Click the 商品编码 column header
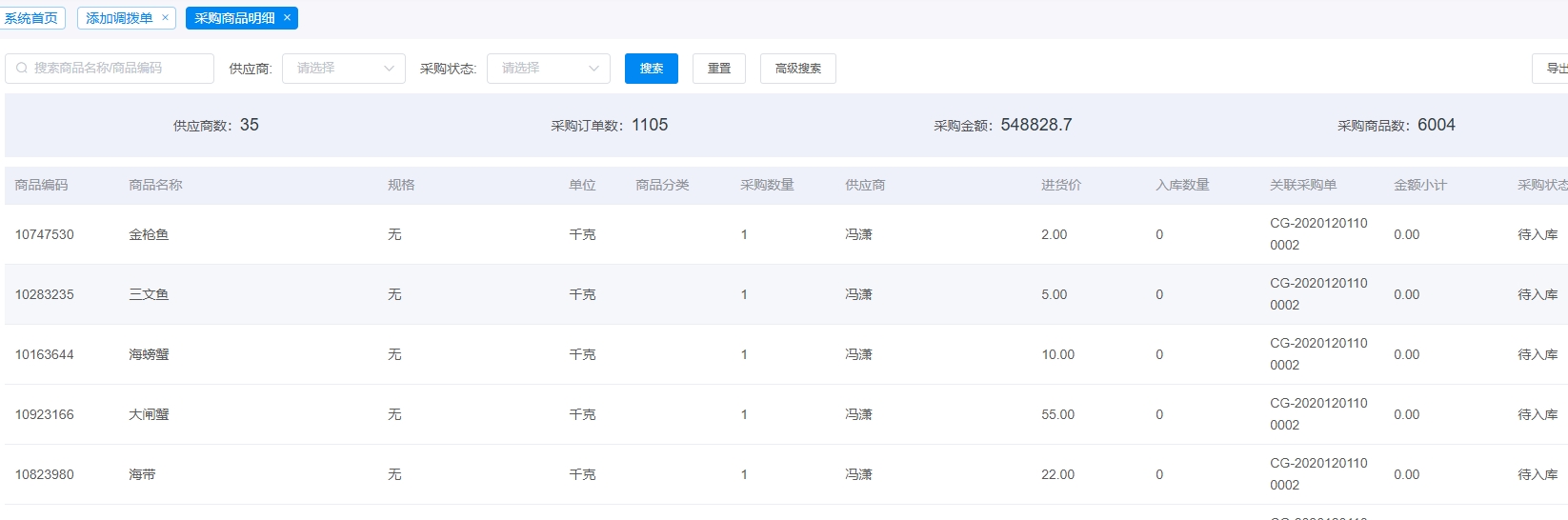The height and width of the screenshot is (520, 1568). coord(42,185)
